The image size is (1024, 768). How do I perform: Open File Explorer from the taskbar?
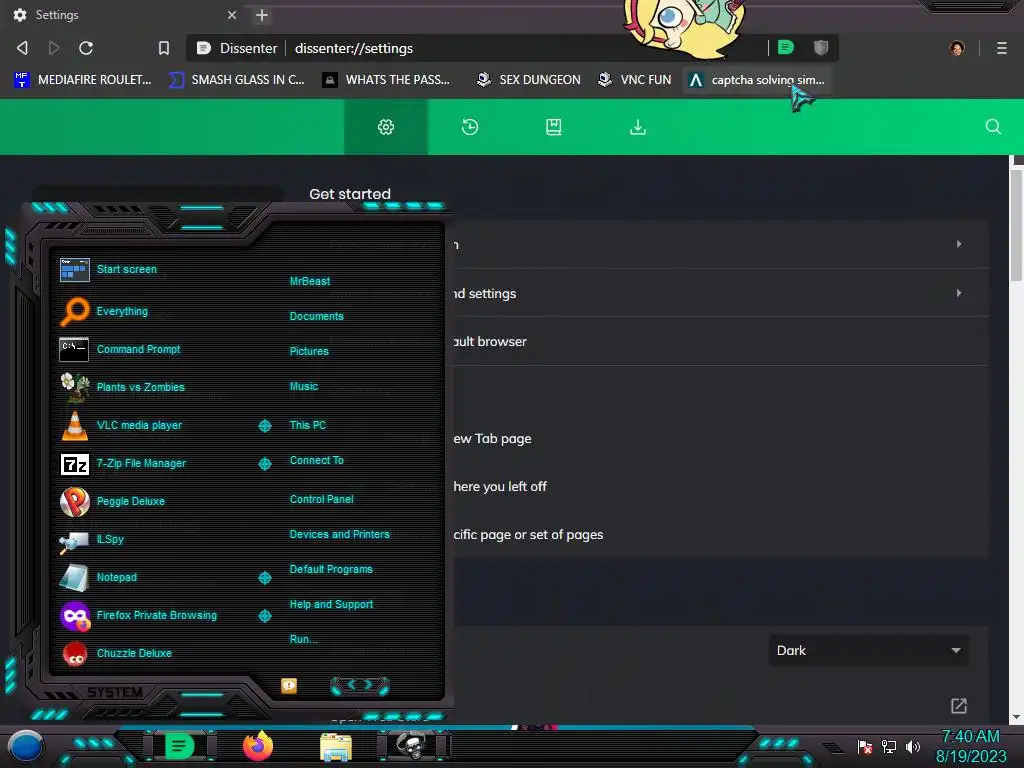(x=336, y=747)
